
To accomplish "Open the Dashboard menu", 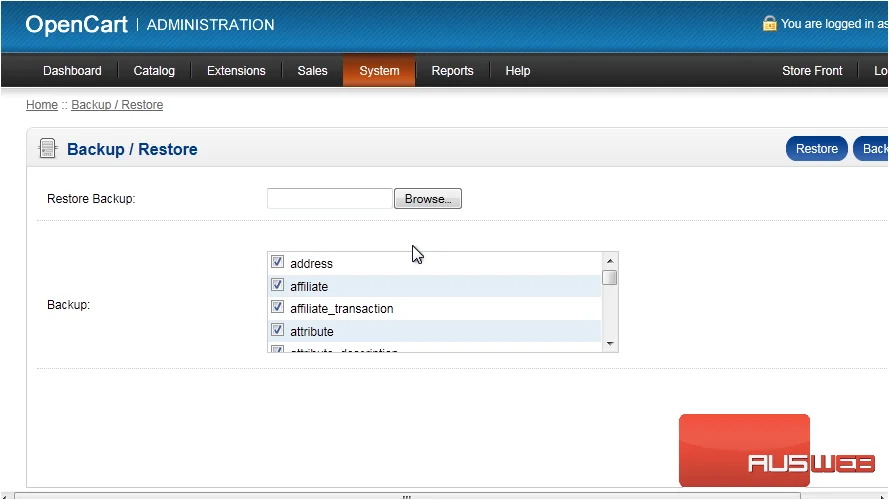I will click(x=72, y=71).
